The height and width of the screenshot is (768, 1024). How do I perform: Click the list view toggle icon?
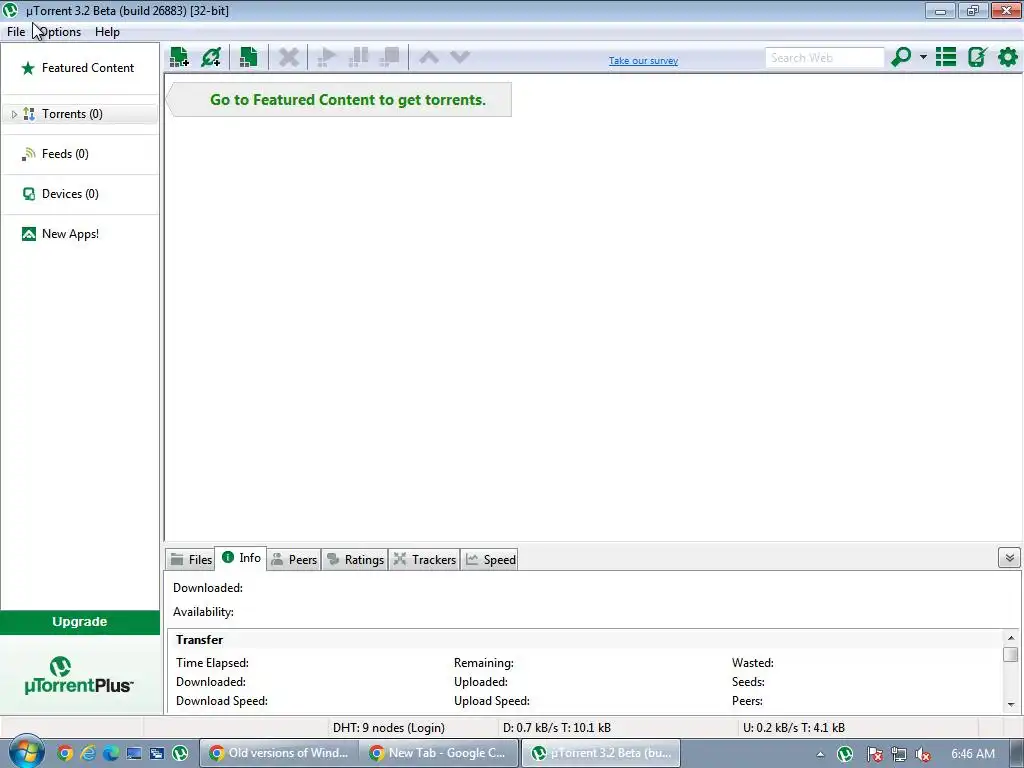(x=946, y=57)
